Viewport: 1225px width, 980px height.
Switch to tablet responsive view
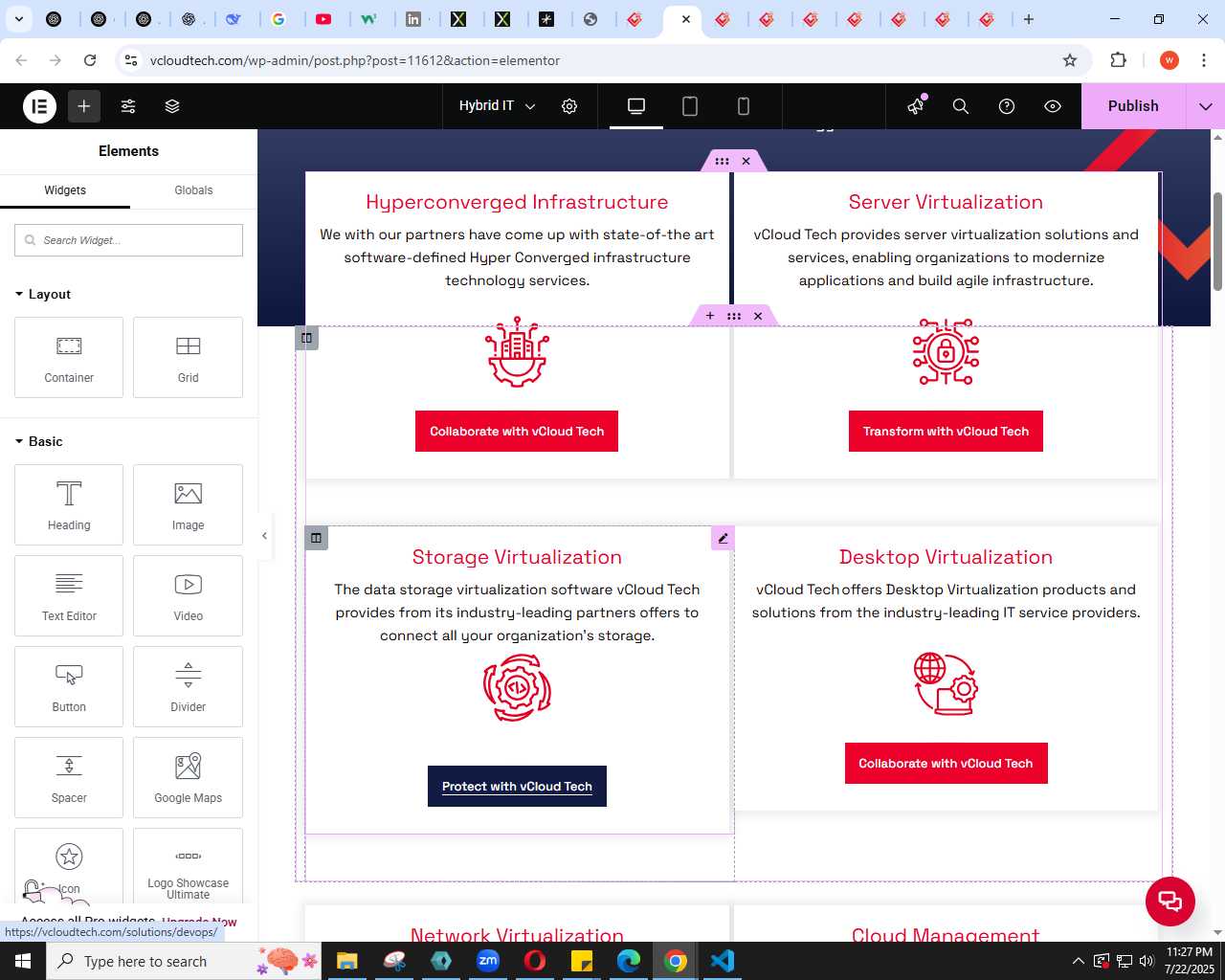[690, 106]
